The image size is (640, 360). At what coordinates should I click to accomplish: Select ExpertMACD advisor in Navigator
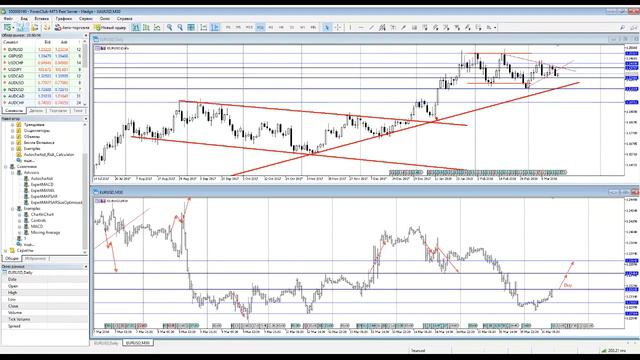point(42,184)
